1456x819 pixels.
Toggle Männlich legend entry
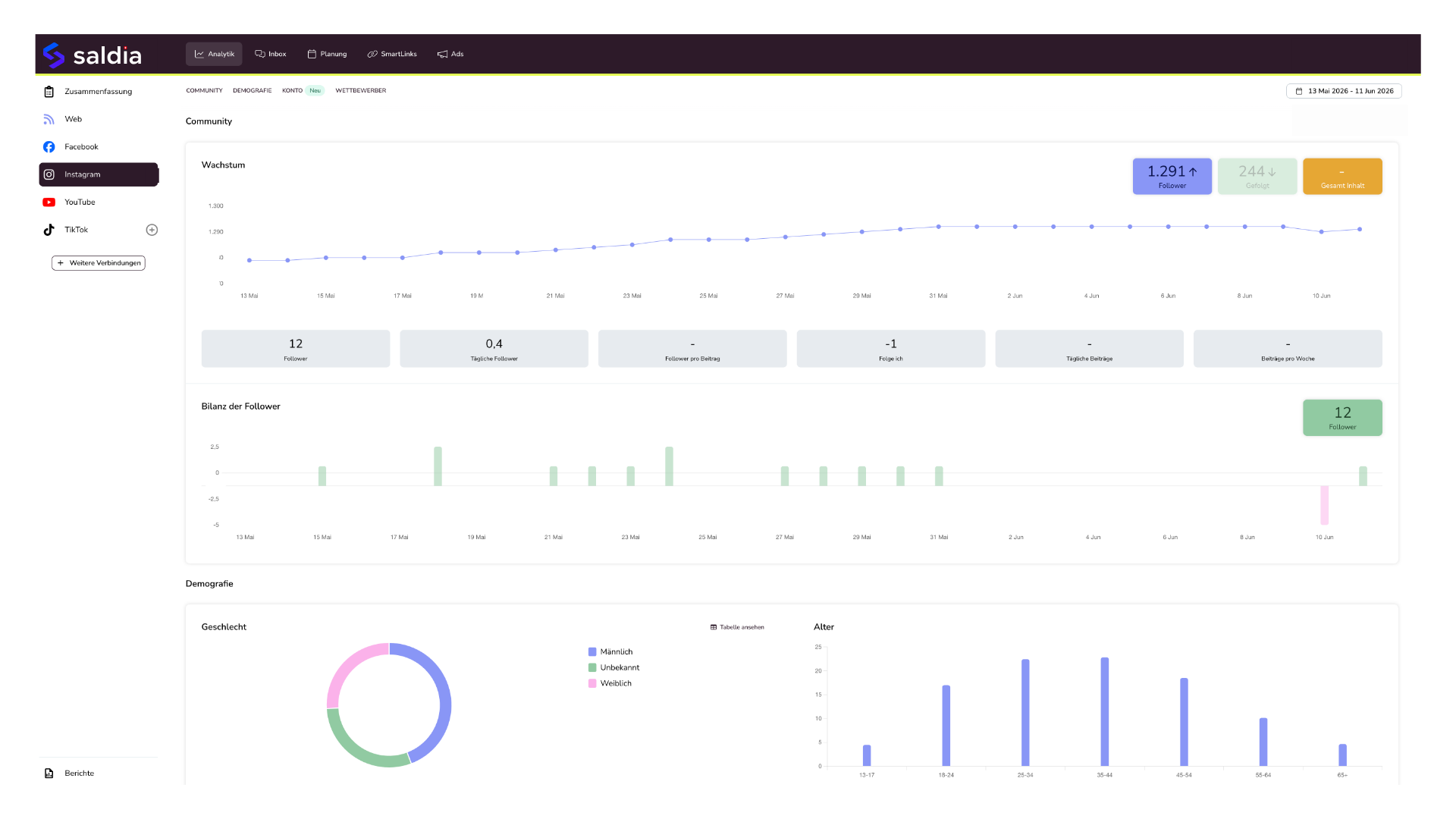(610, 652)
